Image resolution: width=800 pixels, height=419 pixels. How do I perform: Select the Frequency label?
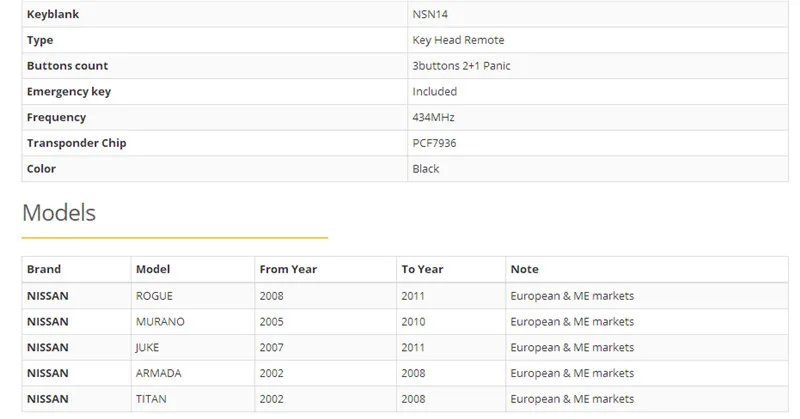[56, 117]
